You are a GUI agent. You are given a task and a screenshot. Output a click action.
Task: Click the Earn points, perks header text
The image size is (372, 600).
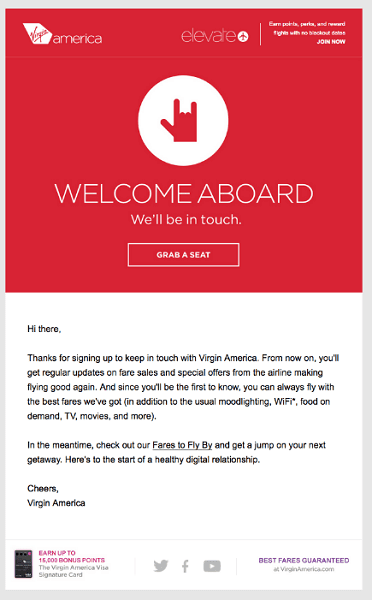tap(307, 28)
